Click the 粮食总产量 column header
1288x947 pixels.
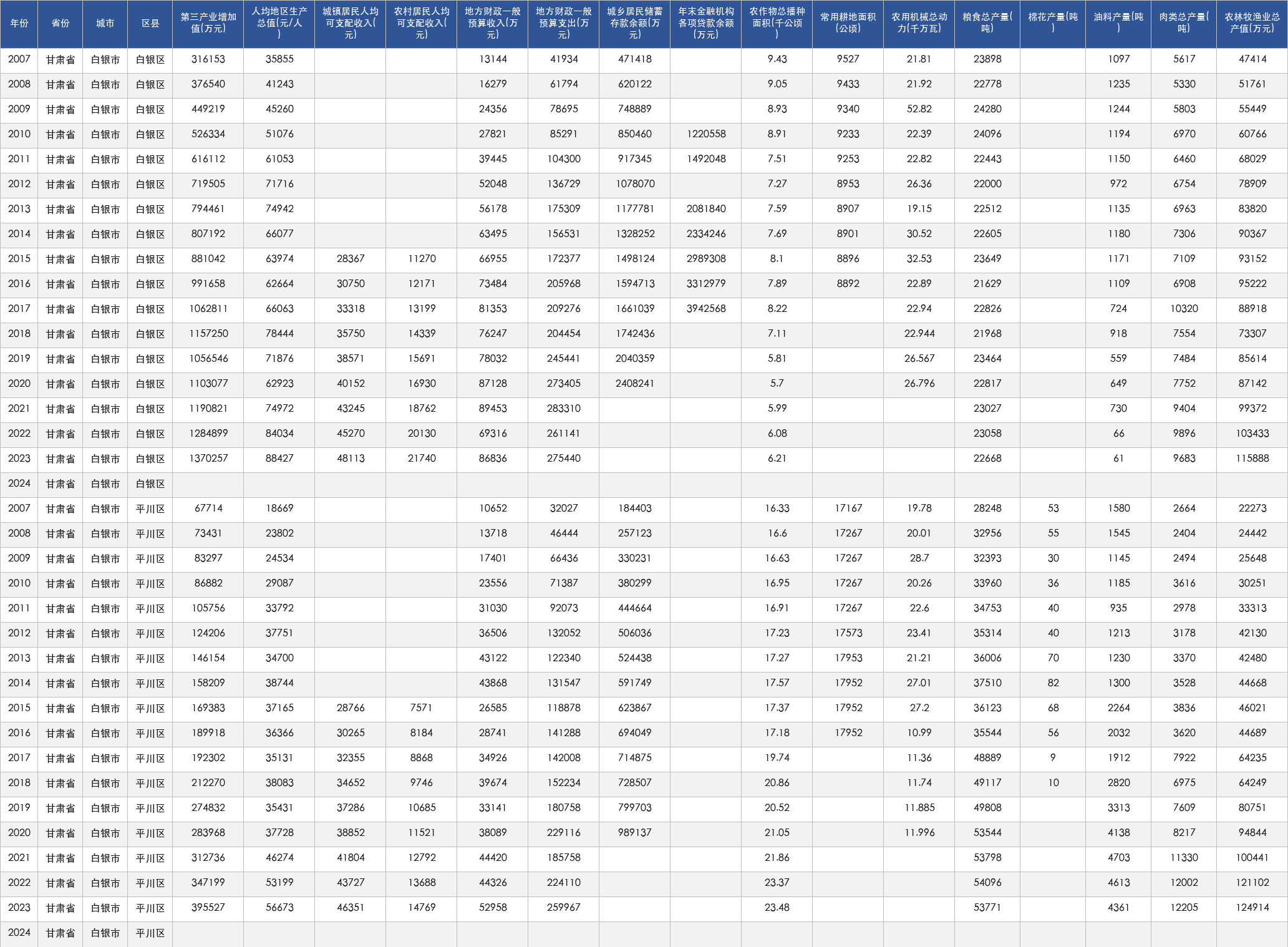point(987,24)
